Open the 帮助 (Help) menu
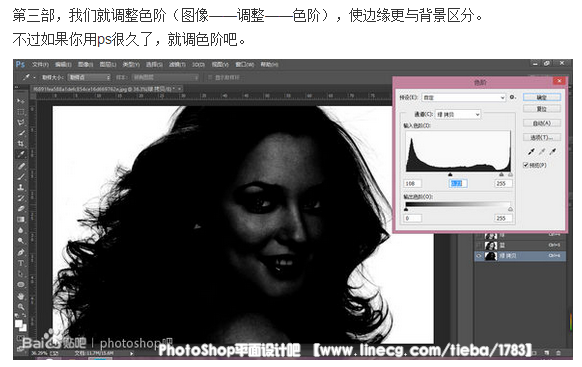 click(269, 65)
